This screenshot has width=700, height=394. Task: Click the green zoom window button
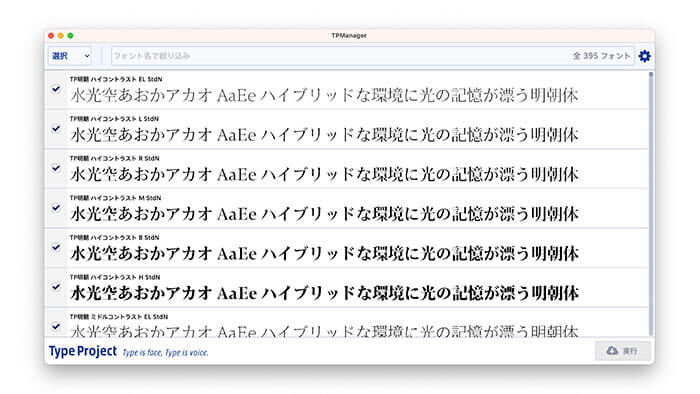70,36
